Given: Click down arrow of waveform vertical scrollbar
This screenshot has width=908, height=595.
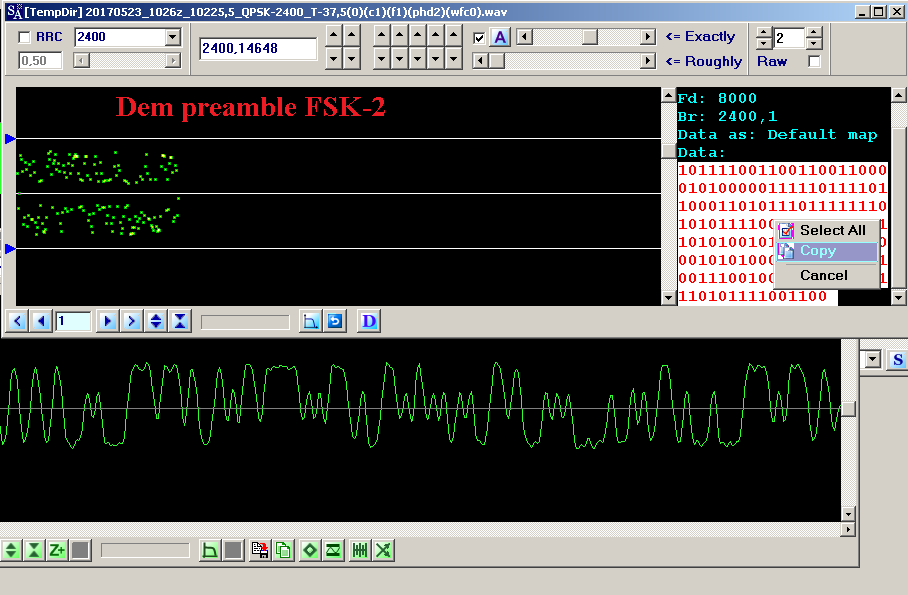Looking at the screenshot, I should (x=848, y=514).
